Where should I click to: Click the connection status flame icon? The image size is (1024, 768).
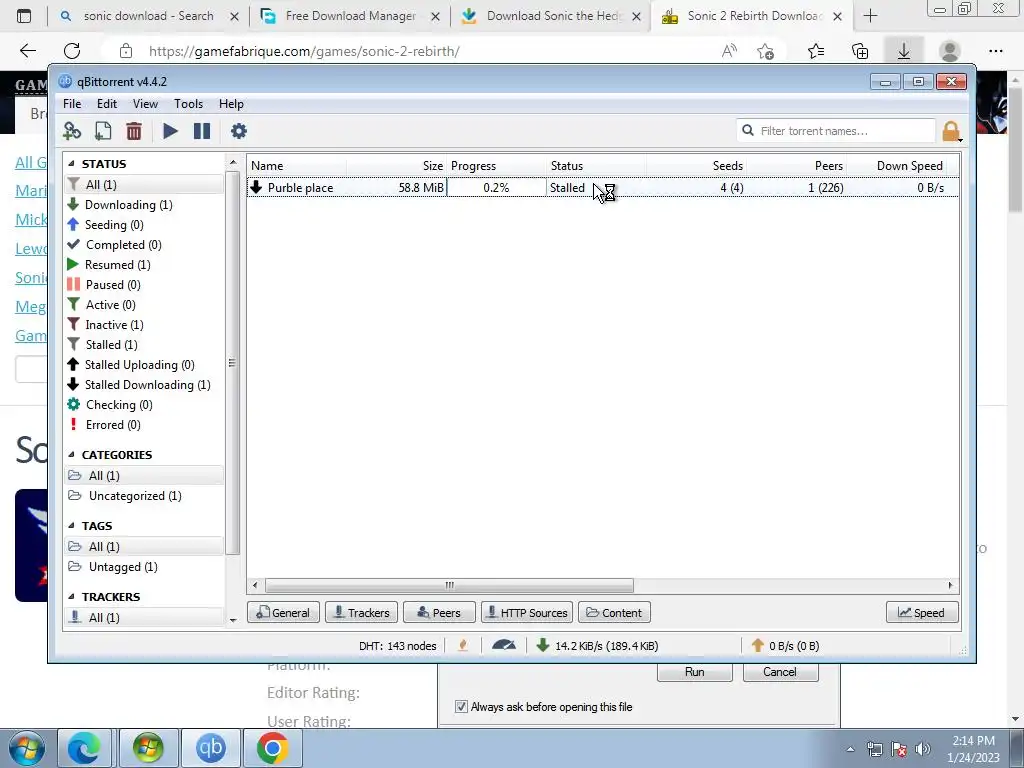tap(463, 646)
